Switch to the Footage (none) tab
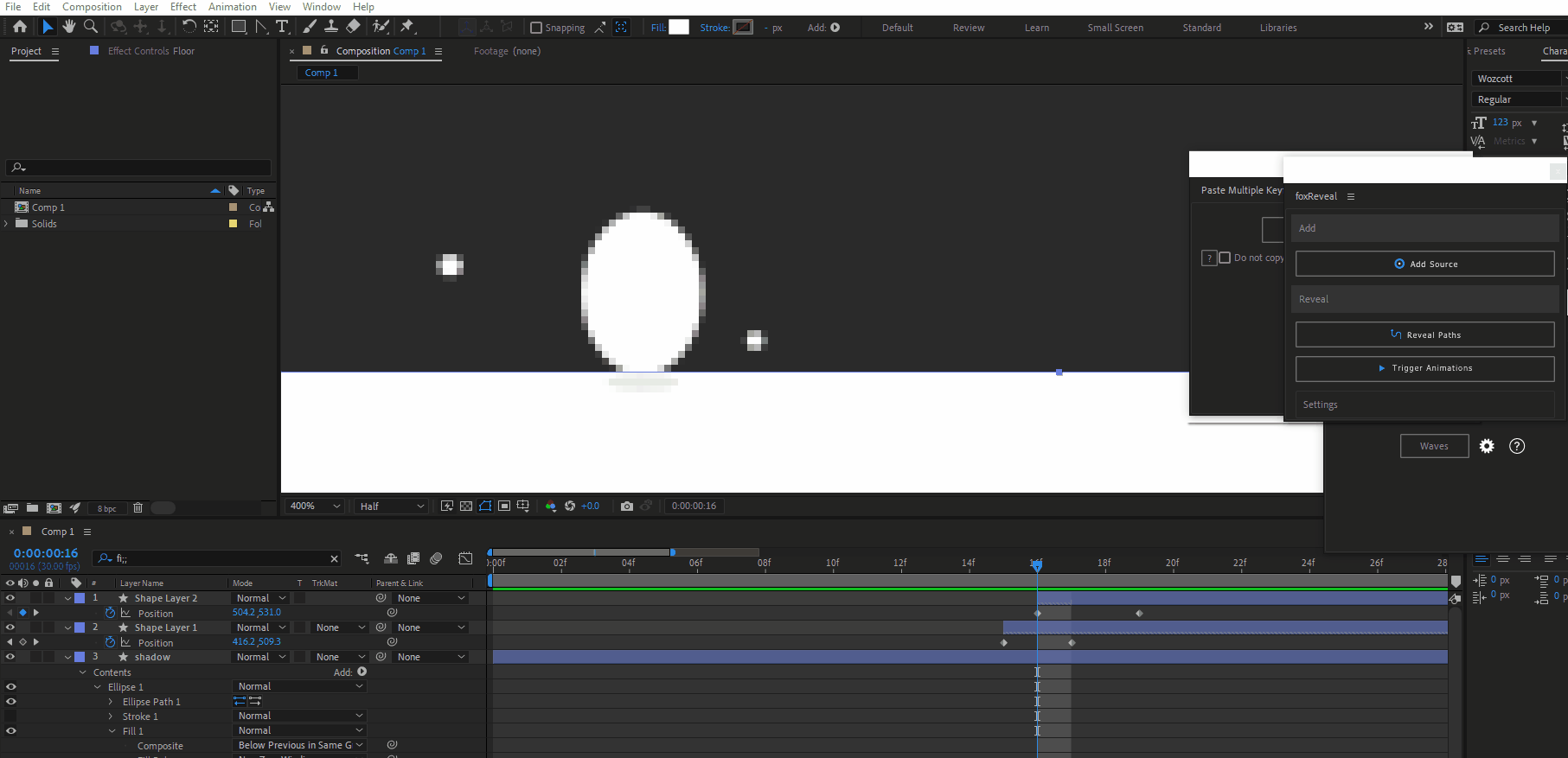The width and height of the screenshot is (1568, 758). 507,51
